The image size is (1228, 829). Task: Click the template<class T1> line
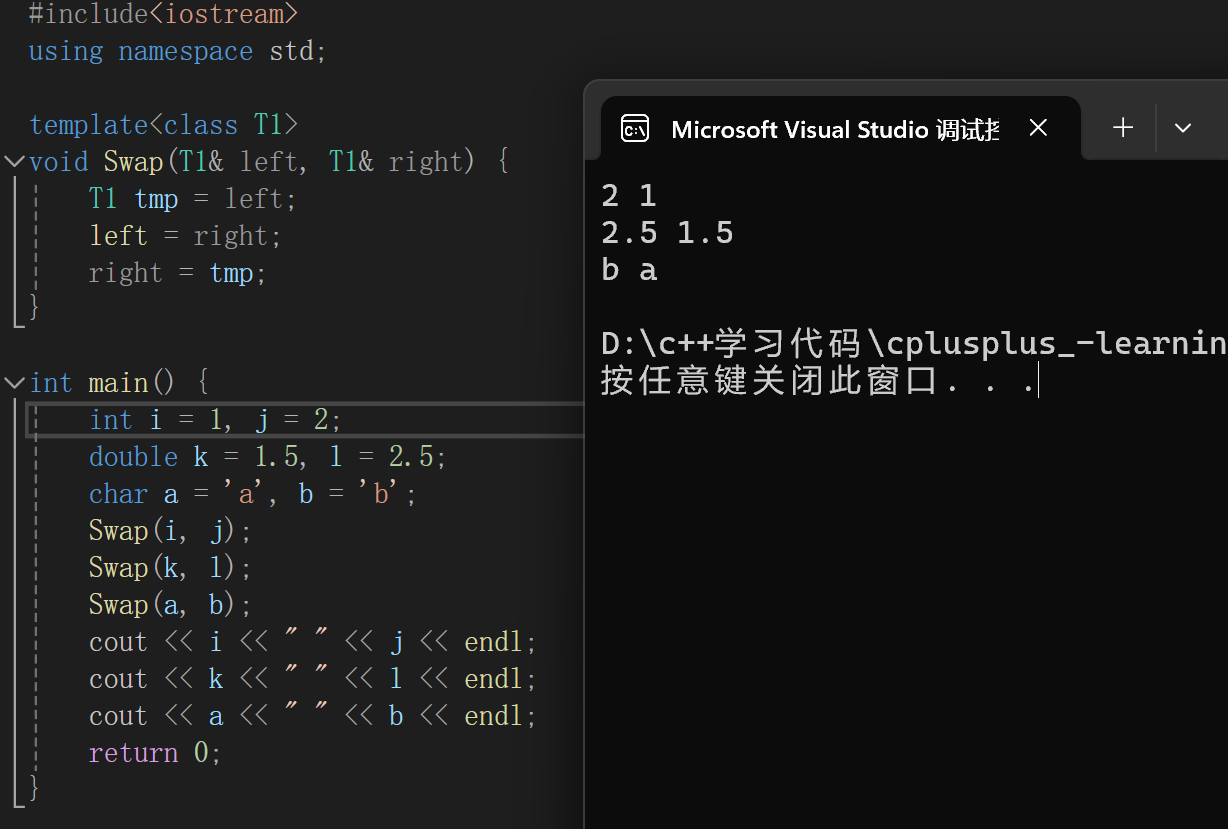point(164,125)
